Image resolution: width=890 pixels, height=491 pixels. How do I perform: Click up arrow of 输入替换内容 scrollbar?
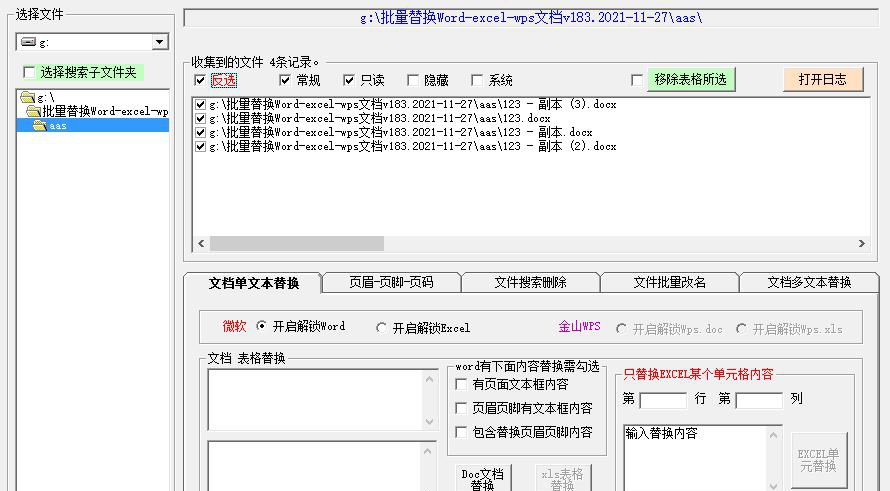point(773,435)
